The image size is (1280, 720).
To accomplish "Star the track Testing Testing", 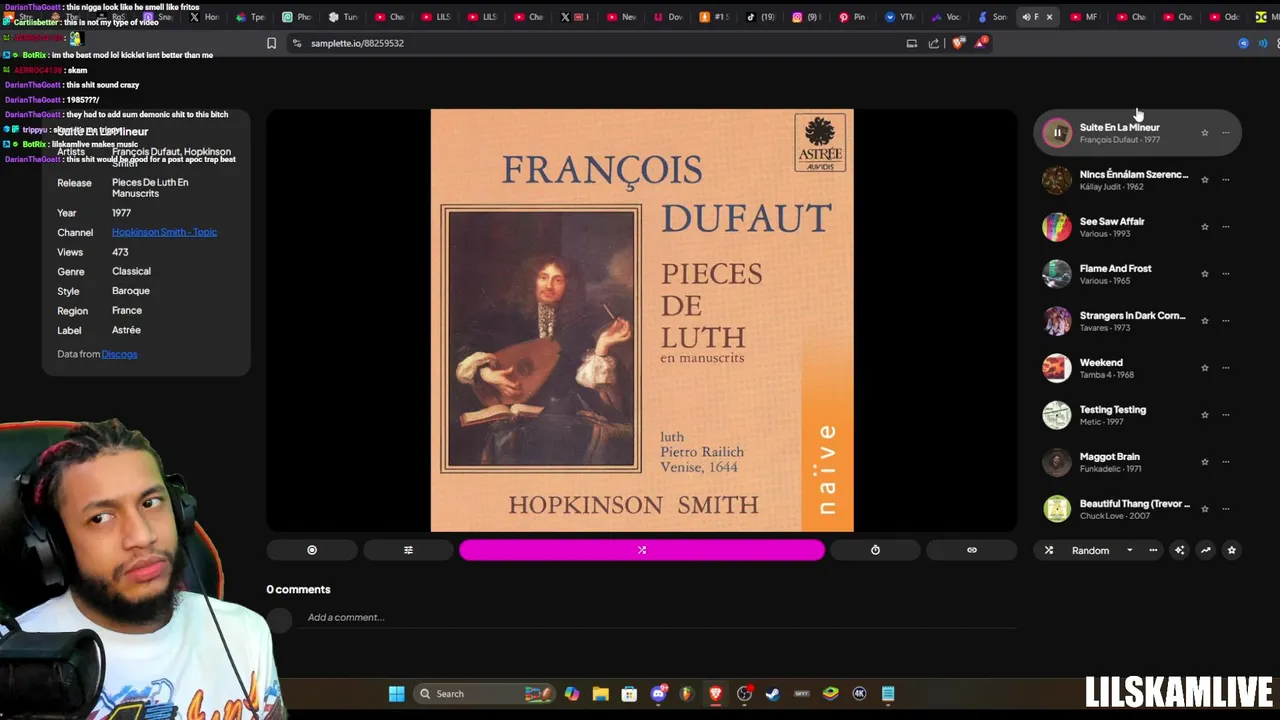I will [x=1205, y=415].
